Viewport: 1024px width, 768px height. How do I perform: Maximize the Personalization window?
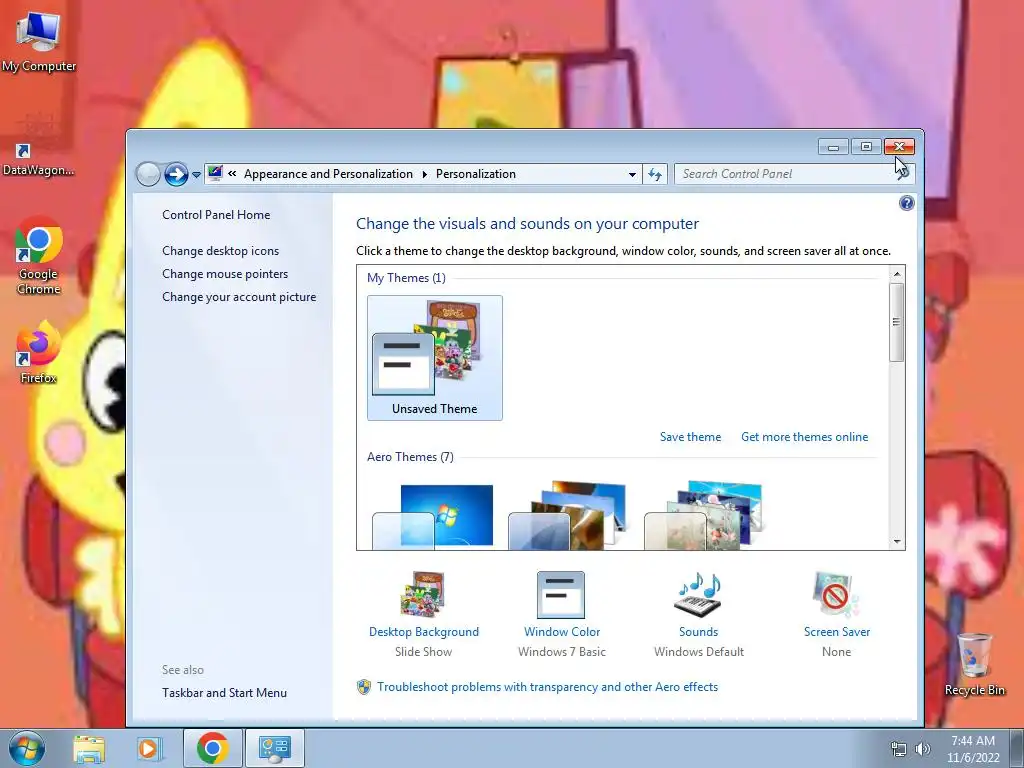pos(866,147)
